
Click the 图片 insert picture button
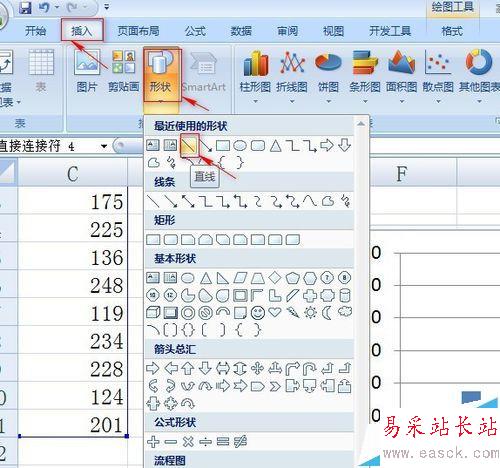[87, 71]
